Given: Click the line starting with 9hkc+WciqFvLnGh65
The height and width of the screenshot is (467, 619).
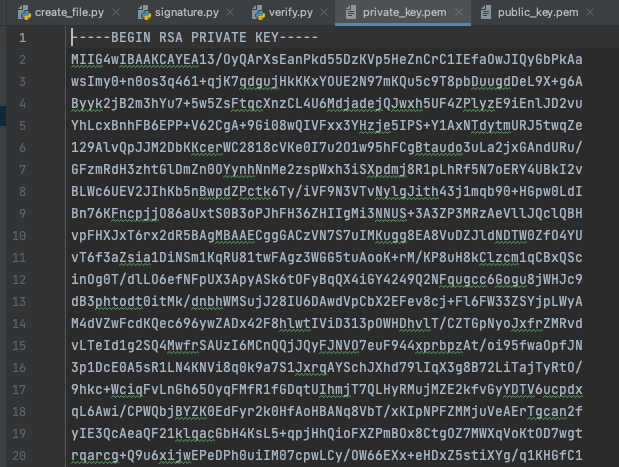Looking at the screenshot, I should tap(326, 390).
